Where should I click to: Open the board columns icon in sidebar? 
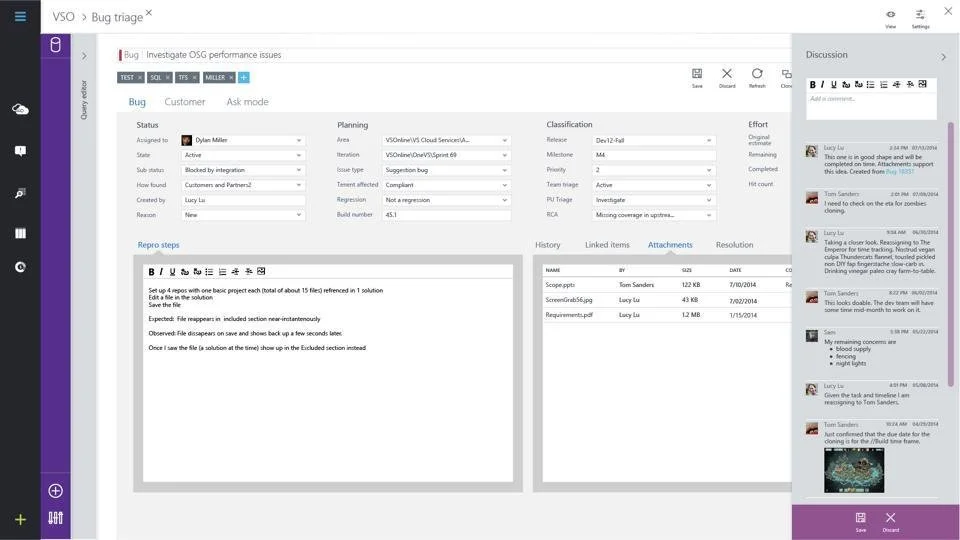[20, 233]
